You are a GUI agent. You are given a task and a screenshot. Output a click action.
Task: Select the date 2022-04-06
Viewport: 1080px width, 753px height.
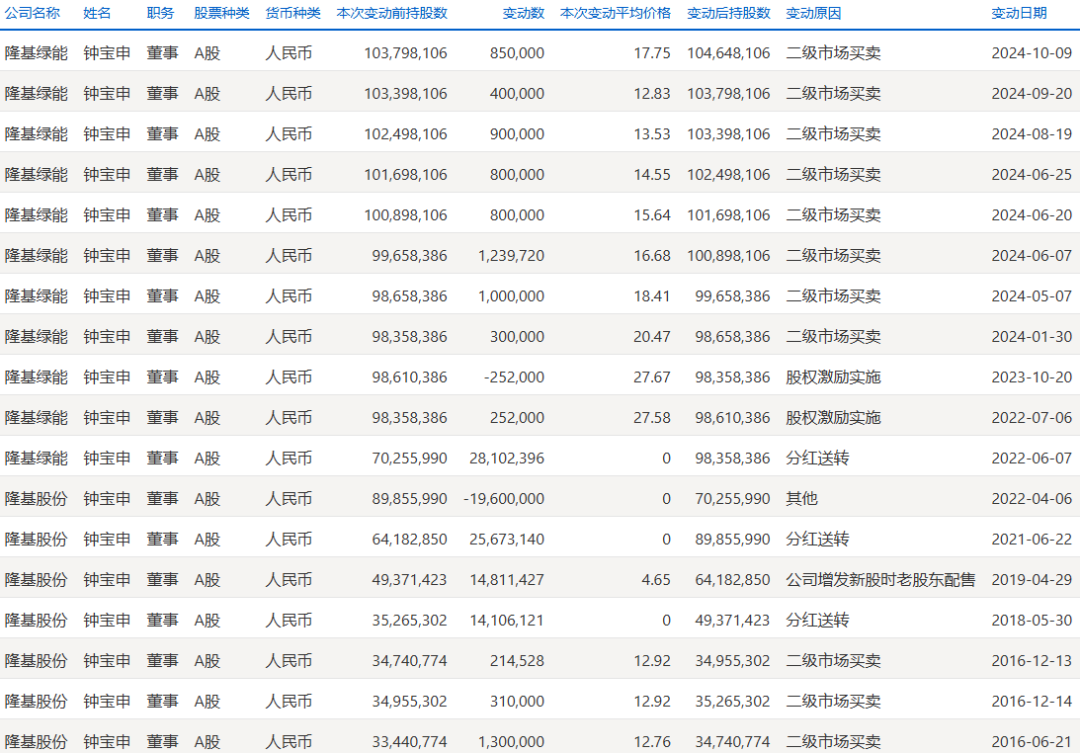pos(1032,499)
